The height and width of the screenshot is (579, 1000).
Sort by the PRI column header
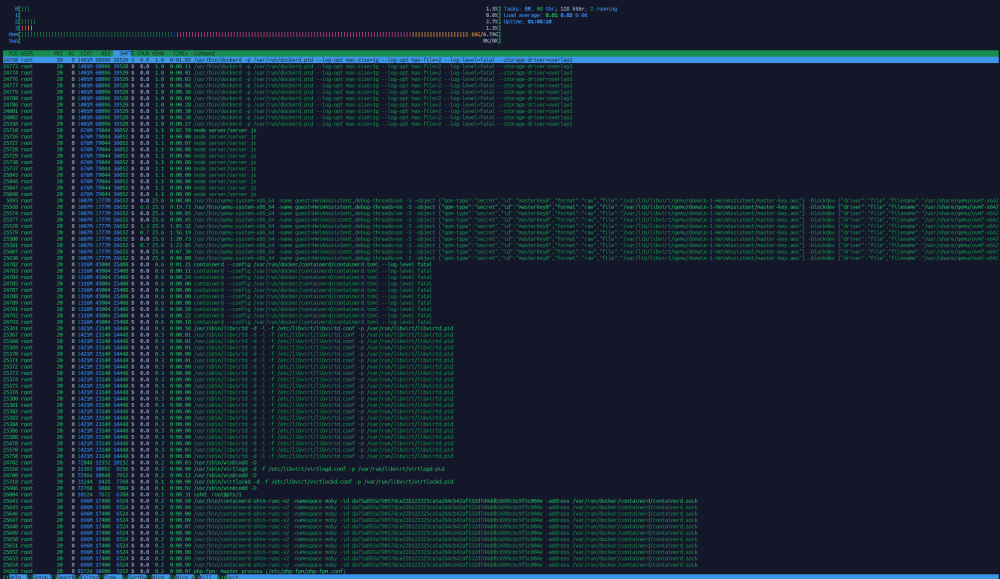pyautogui.click(x=58, y=54)
